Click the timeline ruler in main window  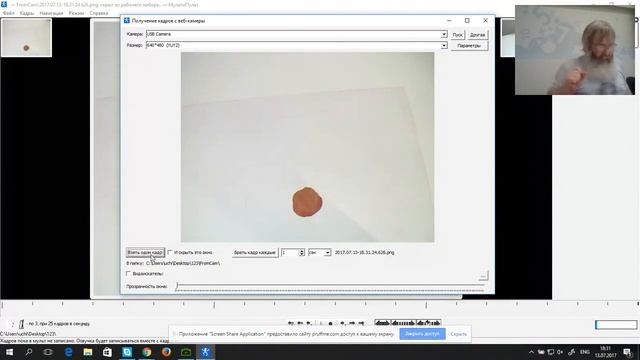coord(320,304)
